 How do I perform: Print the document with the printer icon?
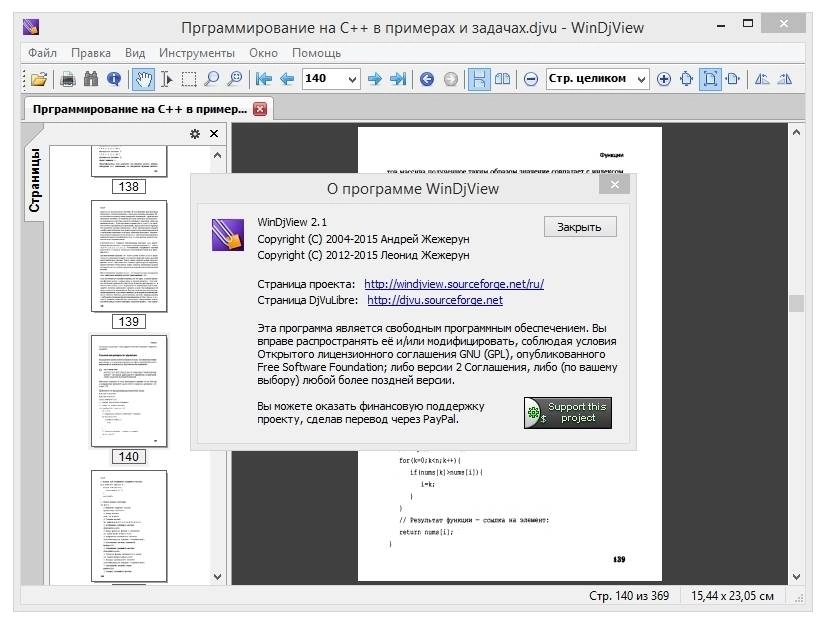68,79
